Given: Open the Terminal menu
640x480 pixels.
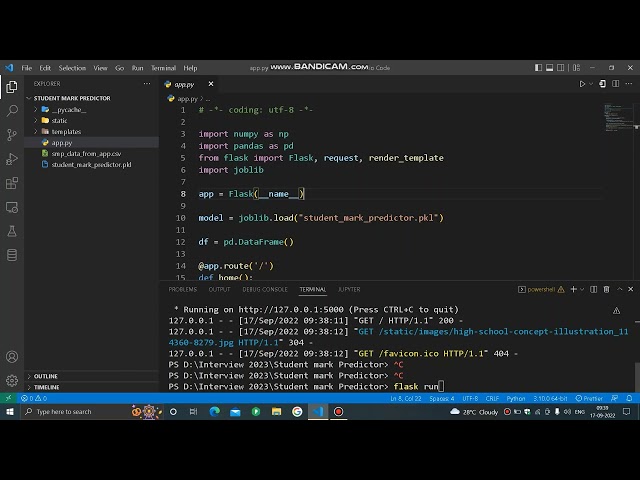Looking at the screenshot, I should 163,68.
